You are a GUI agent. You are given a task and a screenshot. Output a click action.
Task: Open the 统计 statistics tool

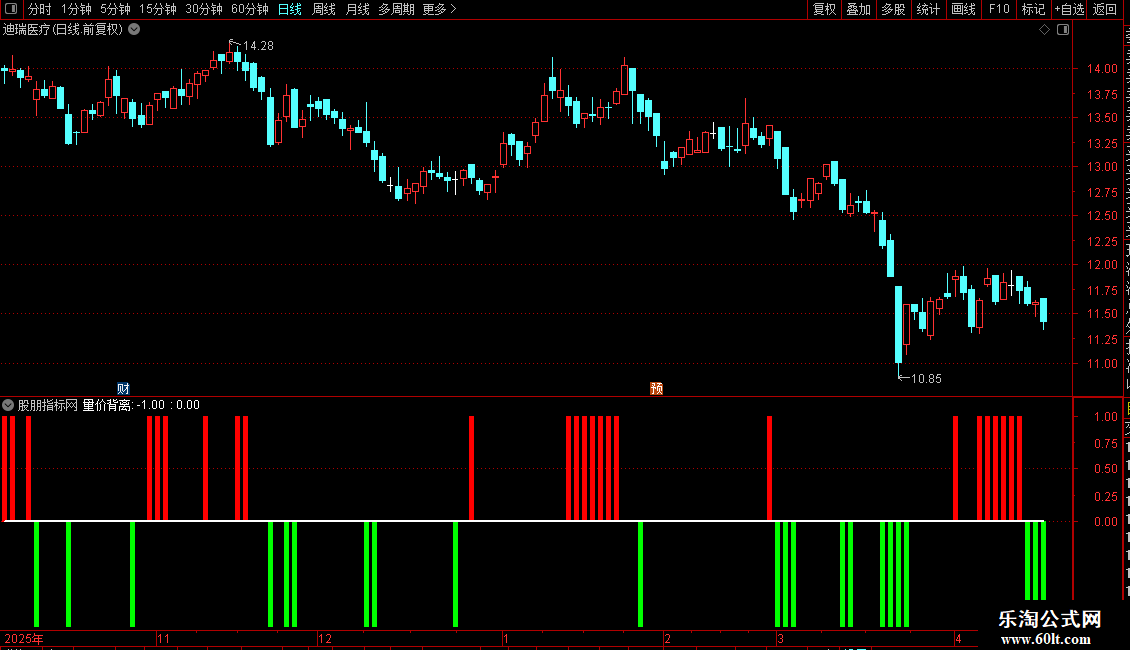pos(927,9)
